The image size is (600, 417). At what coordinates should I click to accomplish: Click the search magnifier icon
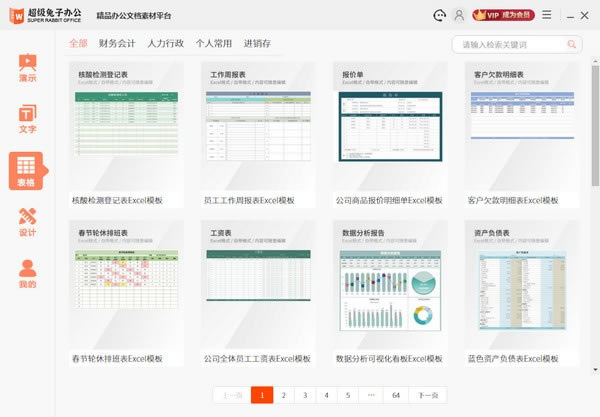click(x=572, y=44)
